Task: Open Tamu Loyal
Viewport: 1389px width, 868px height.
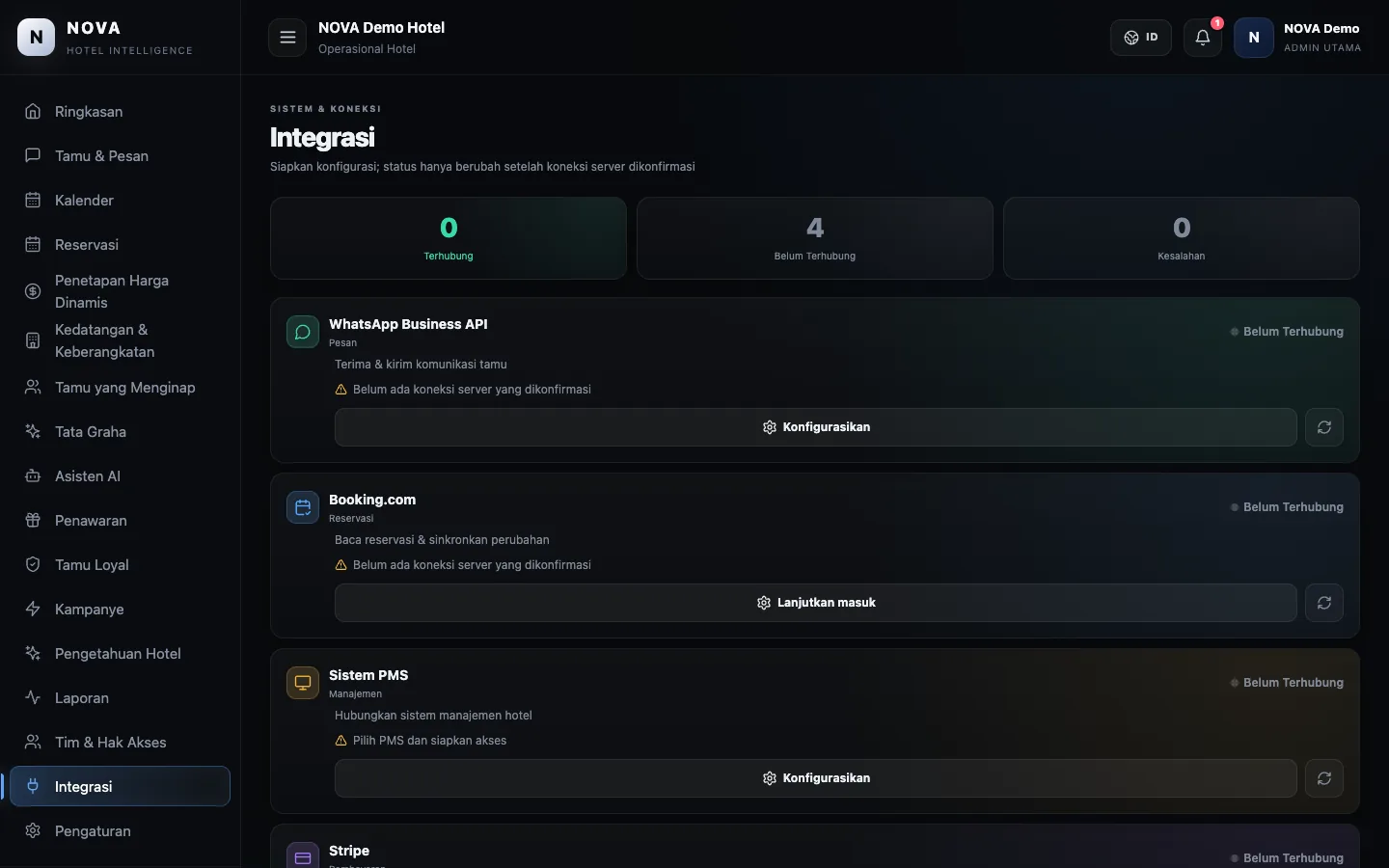Action: pyautogui.click(x=120, y=565)
